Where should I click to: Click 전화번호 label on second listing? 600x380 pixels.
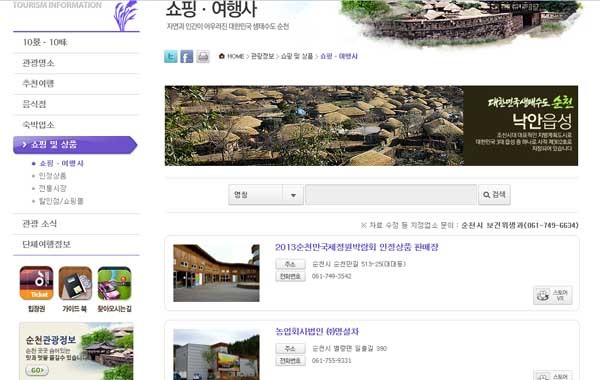290,360
